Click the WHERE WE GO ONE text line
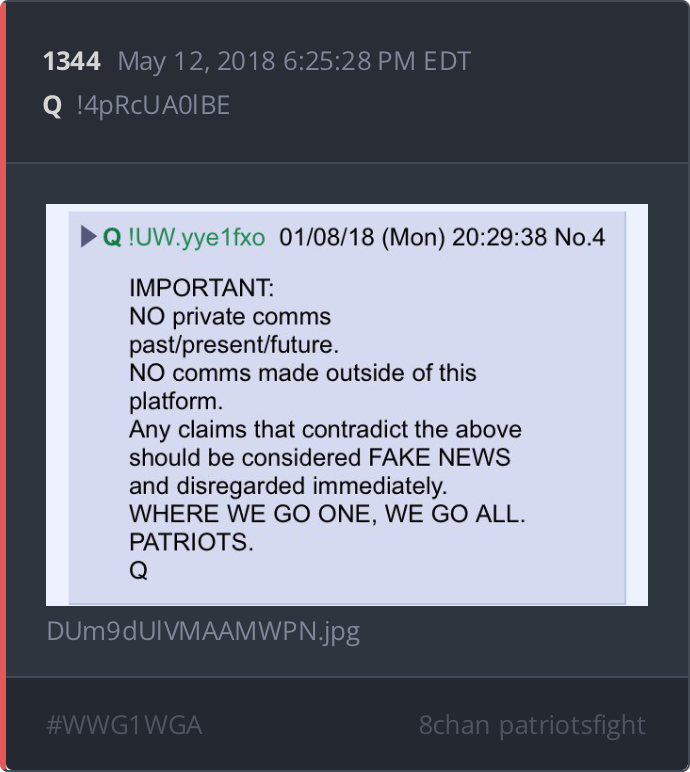690x772 pixels. tap(327, 514)
